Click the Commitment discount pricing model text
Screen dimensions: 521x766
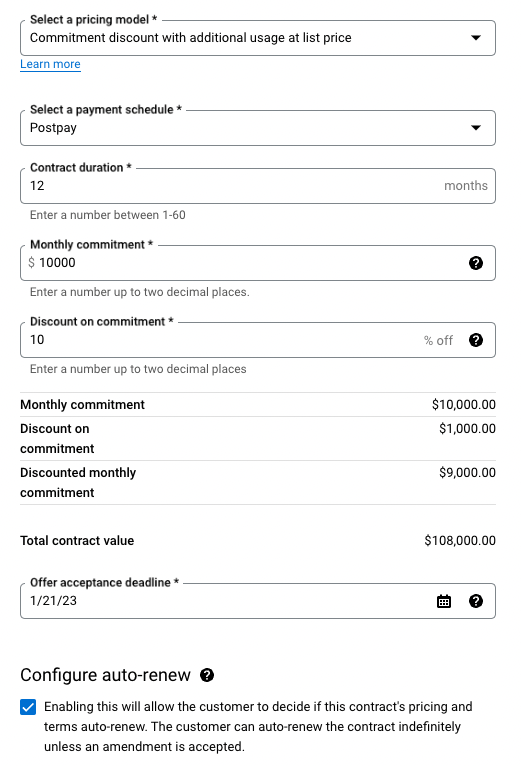click(x=191, y=38)
